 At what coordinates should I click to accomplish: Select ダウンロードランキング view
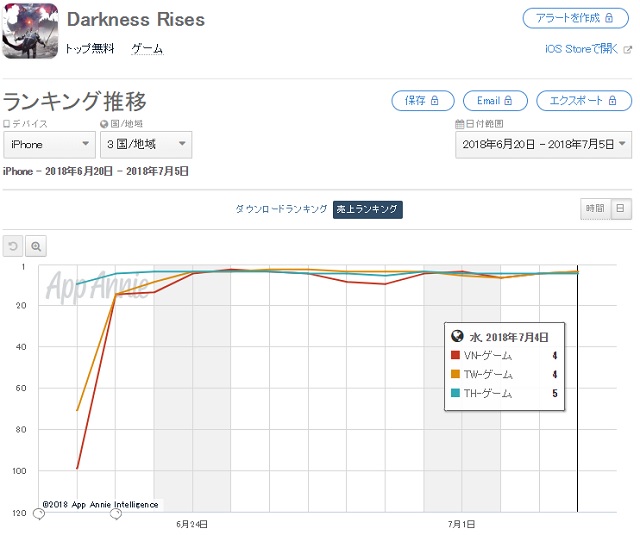[x=281, y=209]
